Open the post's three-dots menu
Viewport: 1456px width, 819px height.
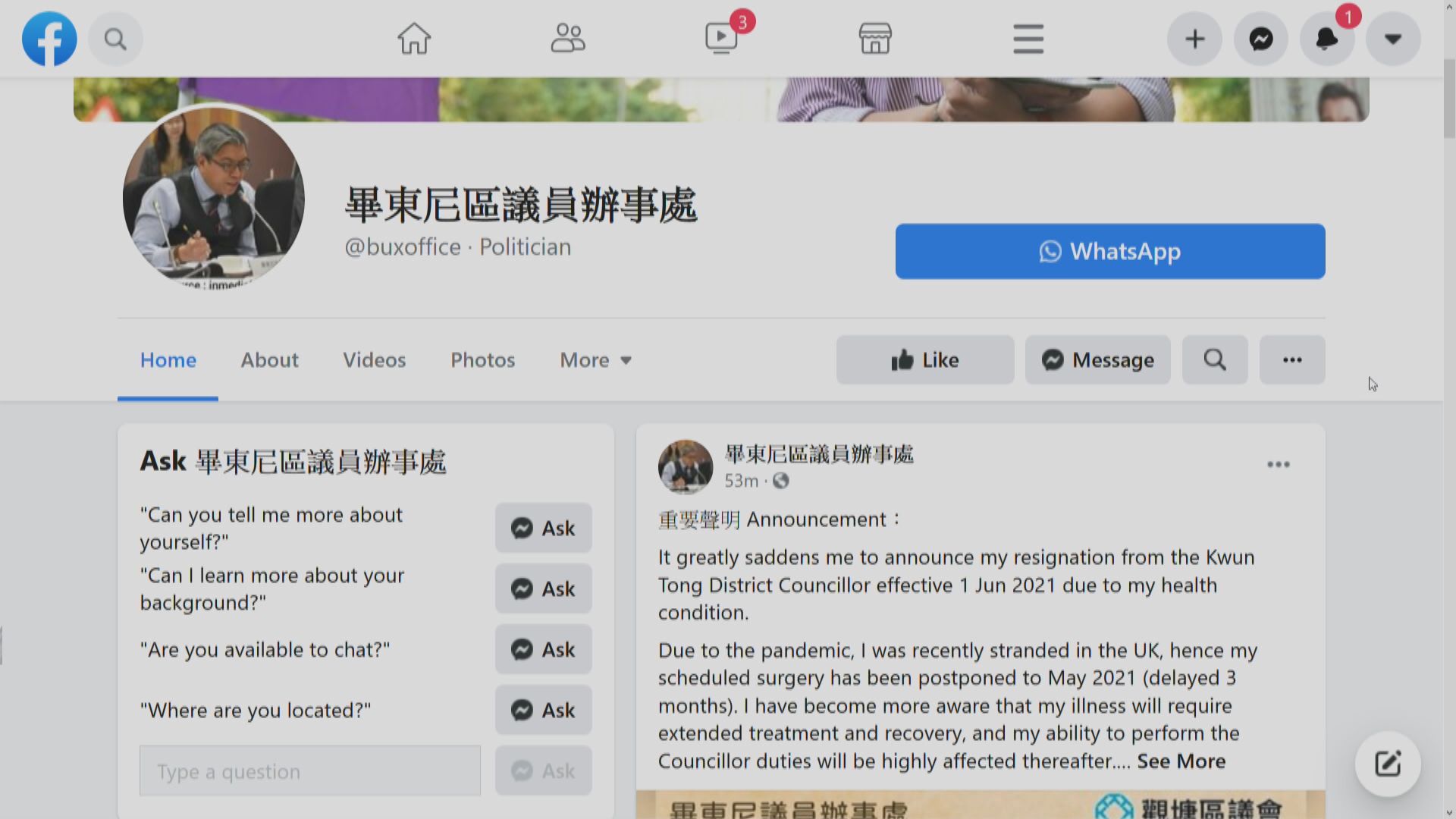(x=1278, y=464)
